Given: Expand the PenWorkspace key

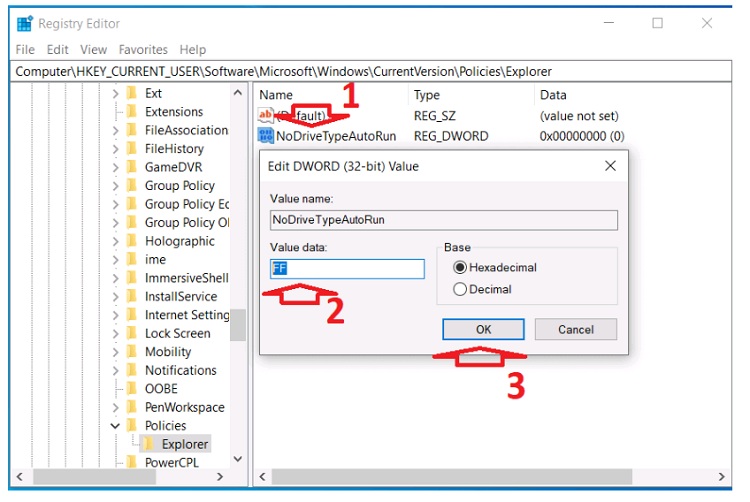Looking at the screenshot, I should pos(115,407).
